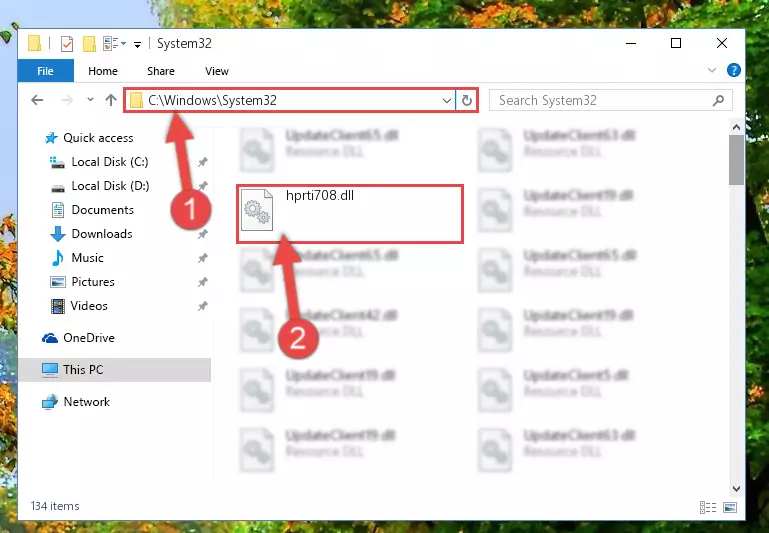Viewport: 769px width, 533px height.
Task: Click the address bar path C:\Windows\System32
Action: (x=212, y=101)
